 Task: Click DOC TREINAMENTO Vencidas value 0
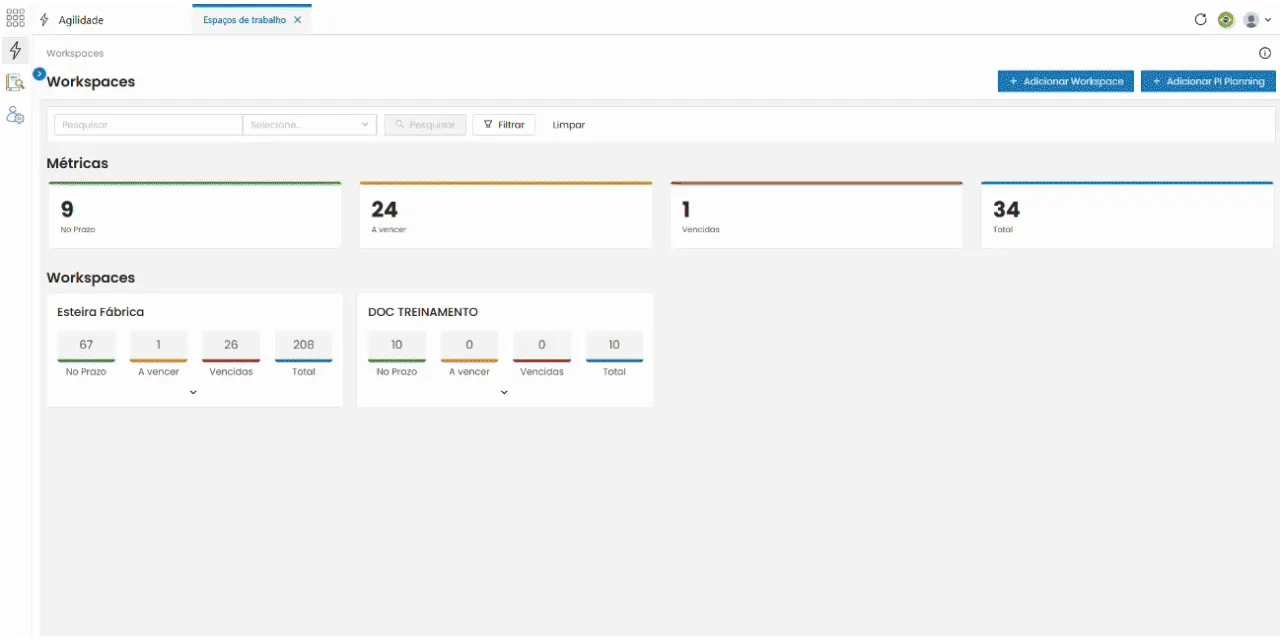[542, 345]
